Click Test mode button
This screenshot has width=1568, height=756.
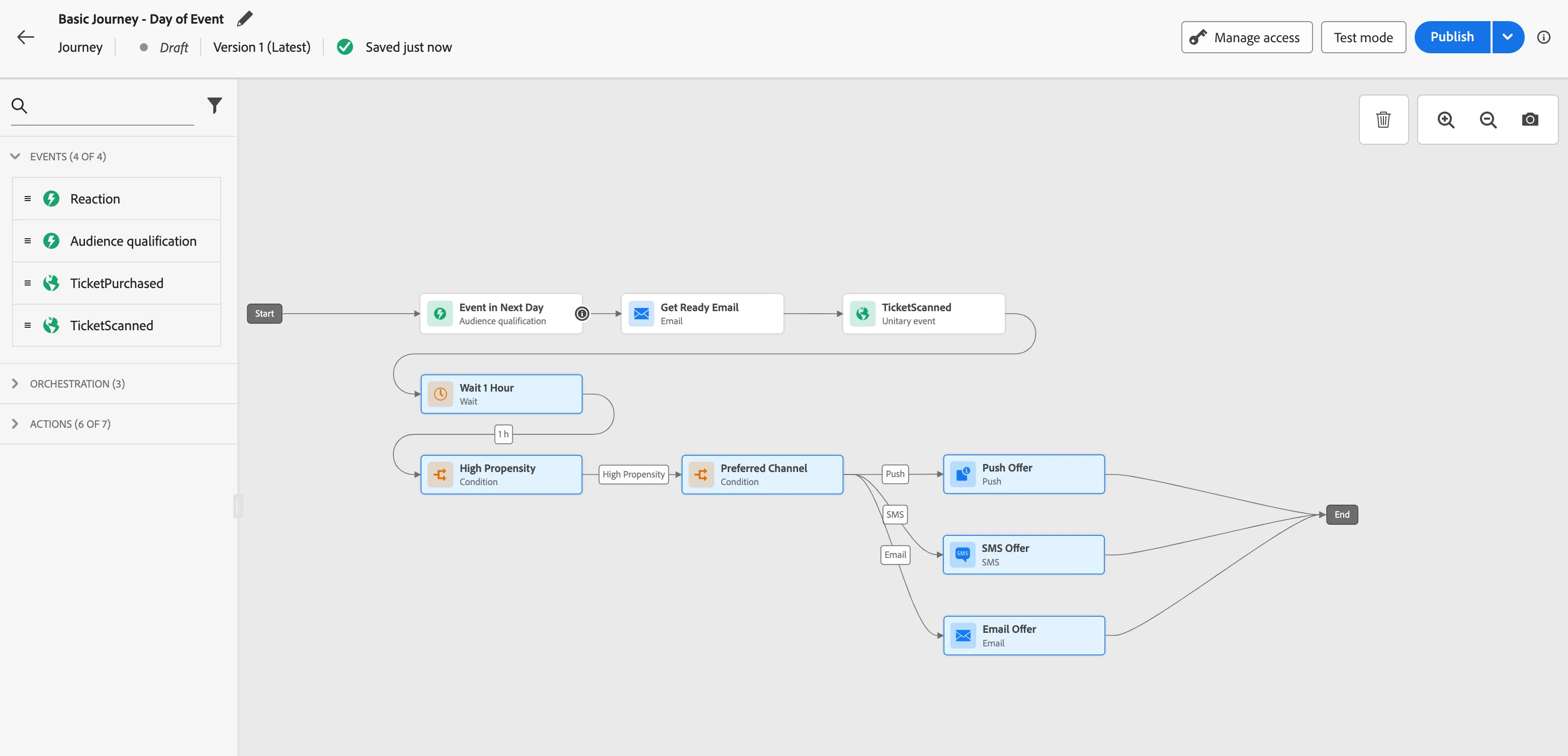click(x=1363, y=37)
